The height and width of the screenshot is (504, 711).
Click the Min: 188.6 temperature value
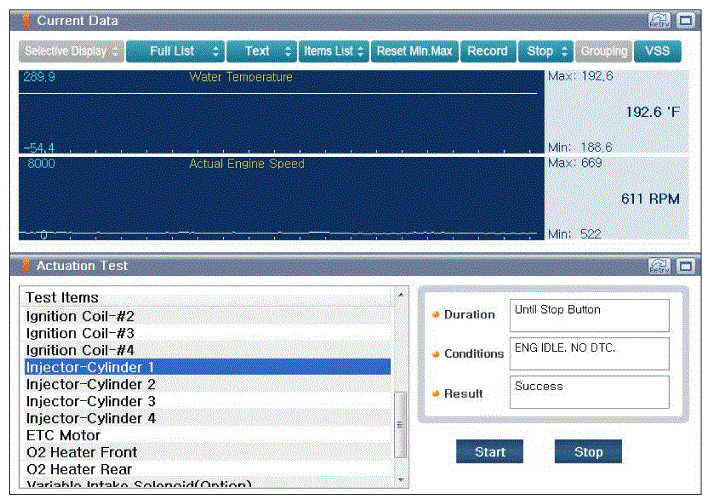click(580, 147)
